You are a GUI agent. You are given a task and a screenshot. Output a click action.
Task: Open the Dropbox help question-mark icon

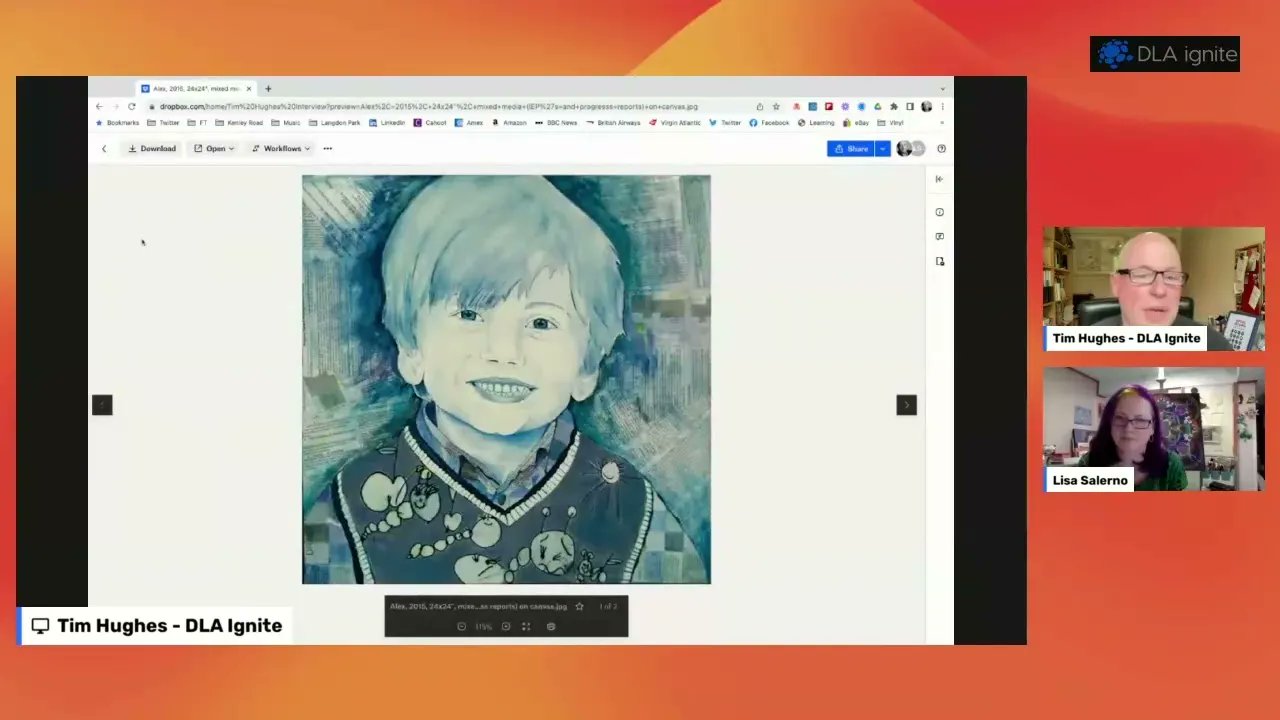(941, 149)
